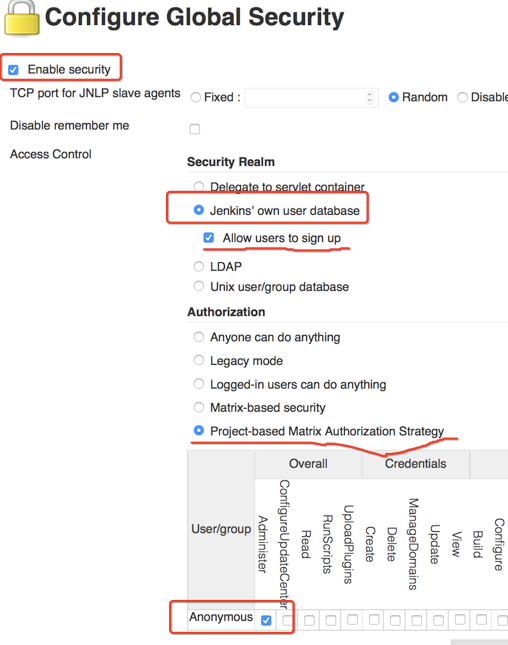The width and height of the screenshot is (508, 645).
Task: Toggle the Enable security checkbox
Action: (14, 70)
